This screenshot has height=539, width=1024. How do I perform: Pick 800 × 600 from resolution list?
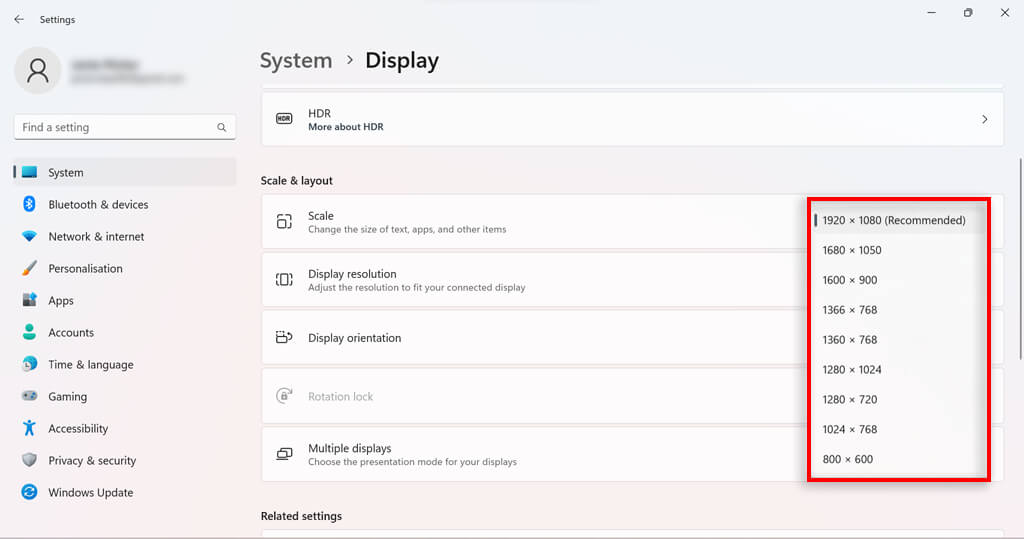tap(847, 459)
